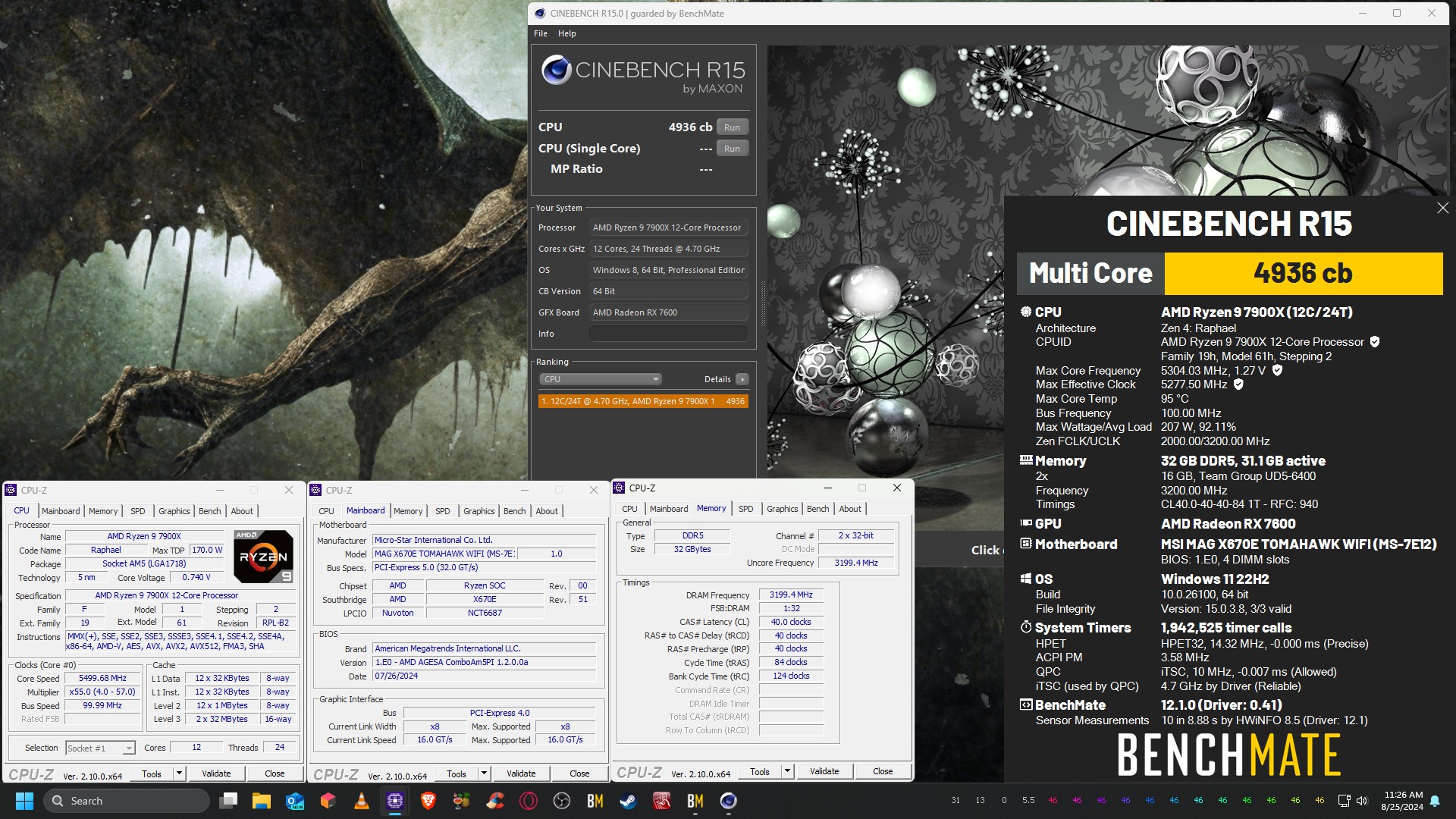Click the Cinebench R15 sphere logo
This screenshot has width=1456, height=819.
click(x=557, y=71)
